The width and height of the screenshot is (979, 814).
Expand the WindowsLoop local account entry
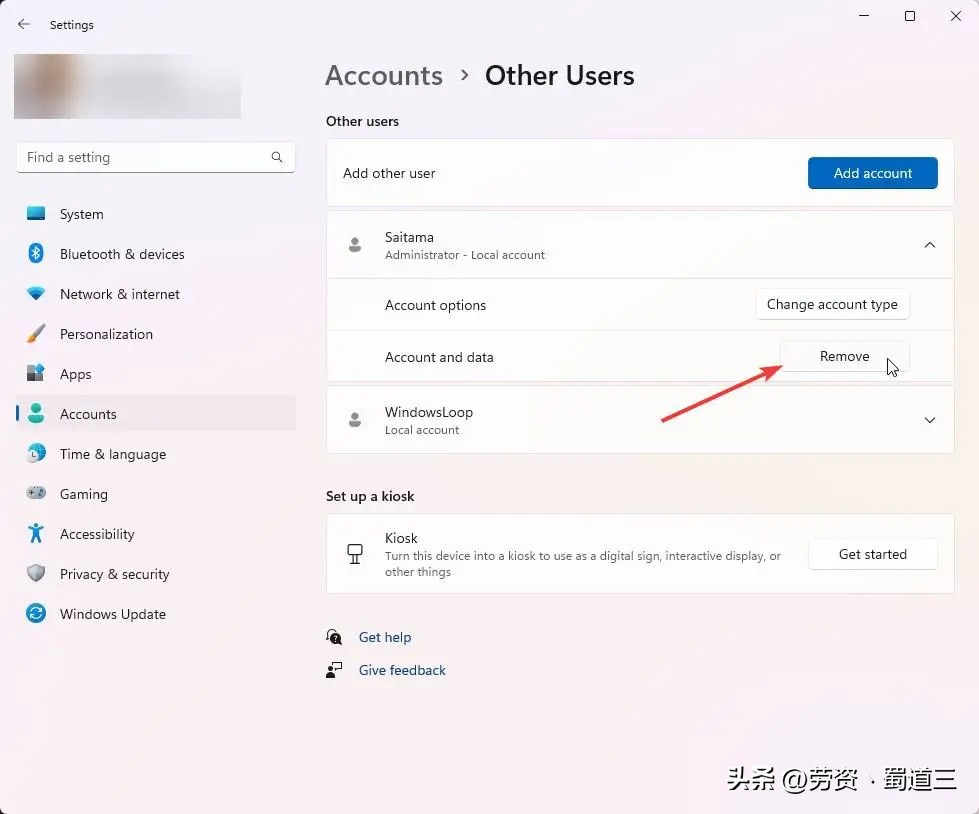pos(930,419)
